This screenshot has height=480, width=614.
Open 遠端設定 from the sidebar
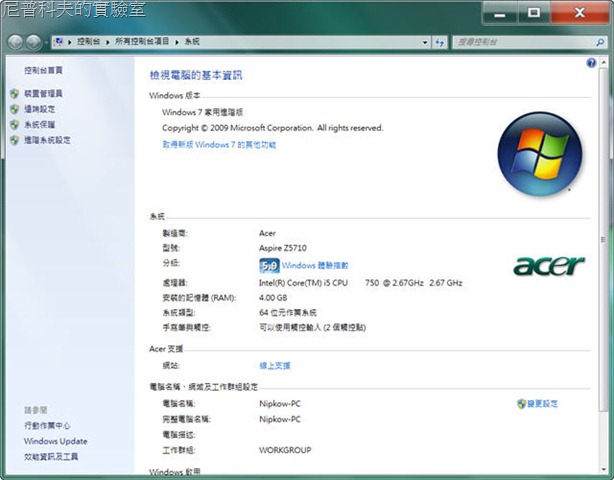tap(40, 109)
